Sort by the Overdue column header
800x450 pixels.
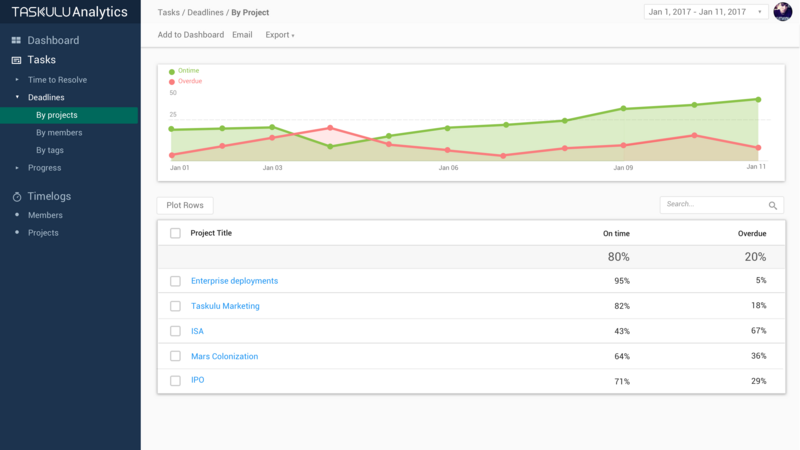tap(752, 234)
